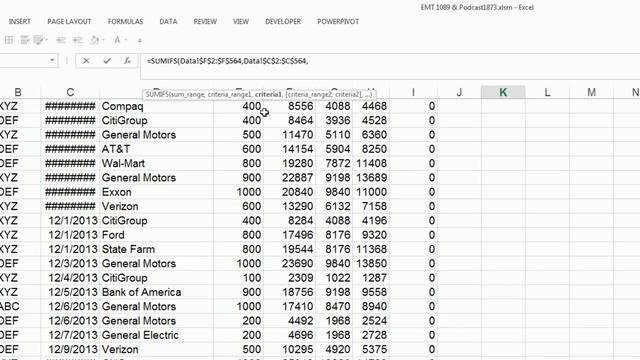Click criteria1 argument in the SUMIFS tooltip
The image size is (640, 360).
coord(268,94)
